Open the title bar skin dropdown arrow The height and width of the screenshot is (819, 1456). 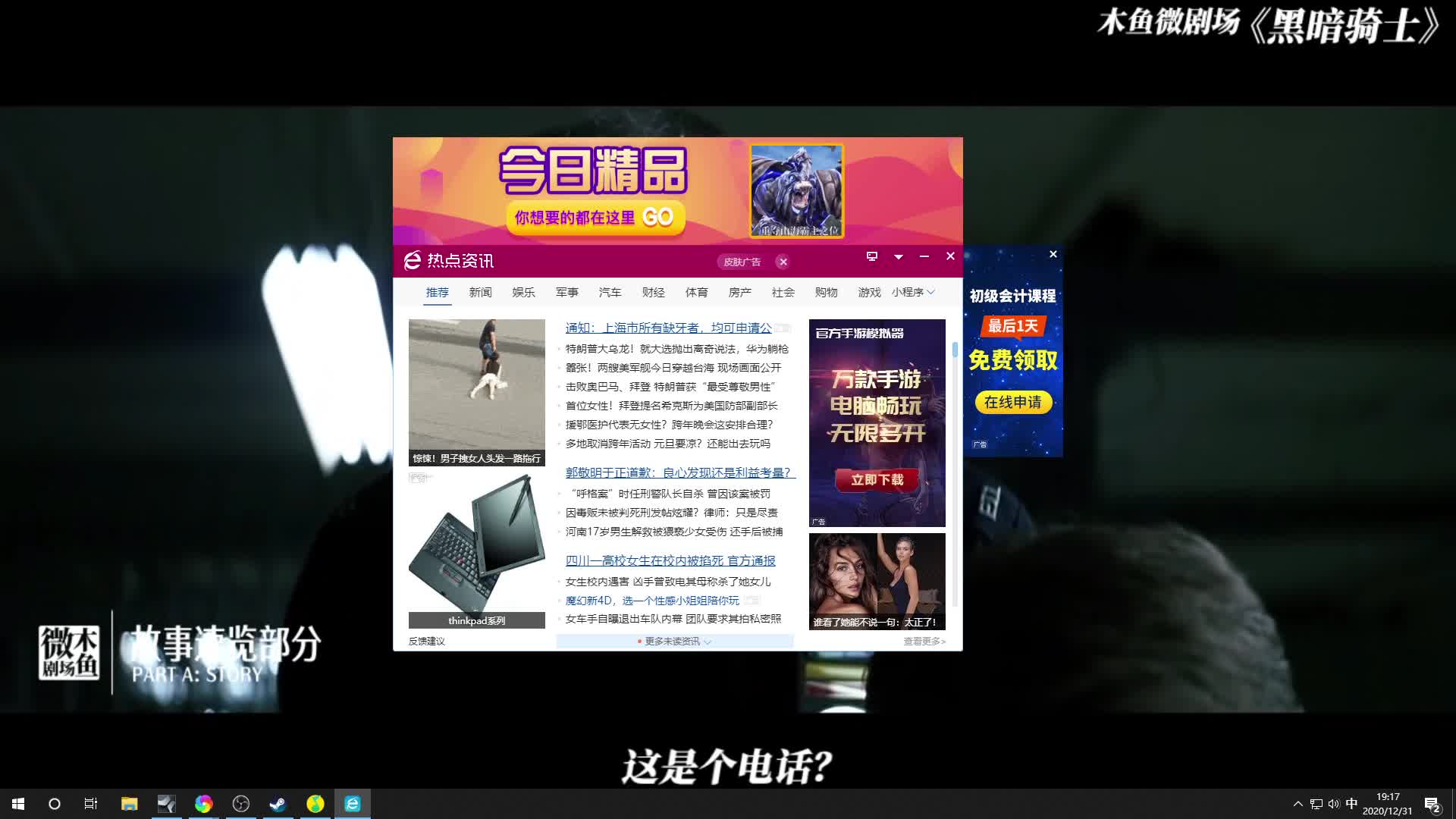(x=899, y=258)
